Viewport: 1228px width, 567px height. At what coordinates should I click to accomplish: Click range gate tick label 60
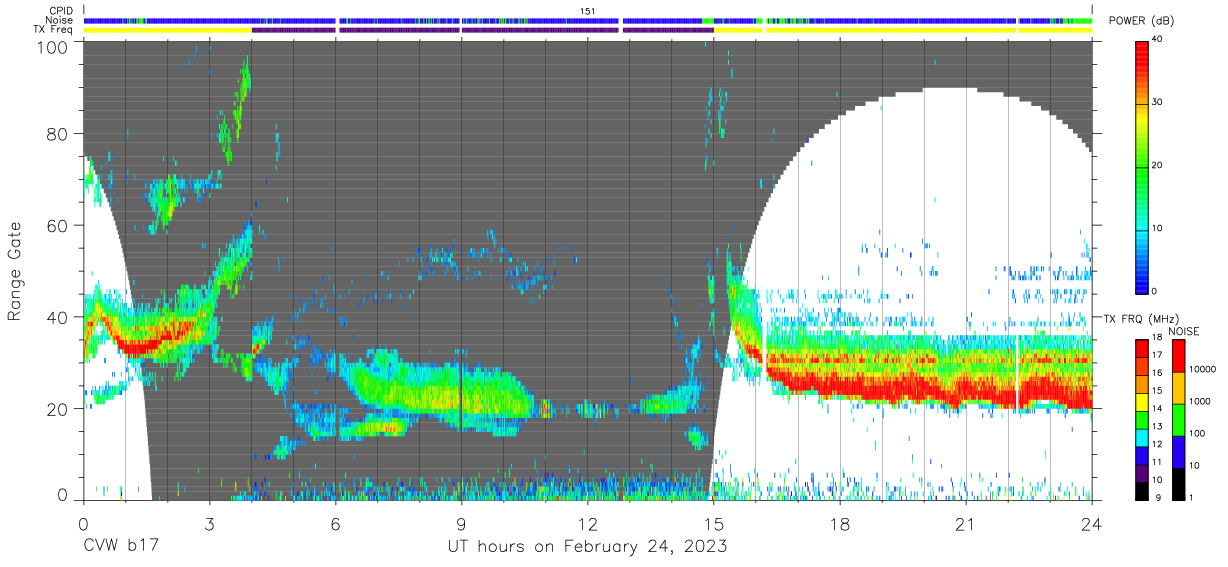[59, 226]
